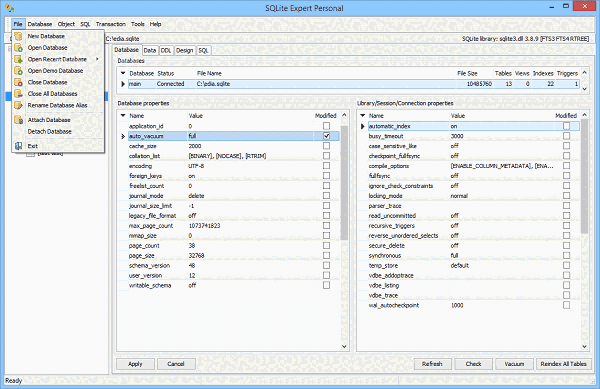Open the Tools menu
The image size is (600, 389).
tap(138, 24)
